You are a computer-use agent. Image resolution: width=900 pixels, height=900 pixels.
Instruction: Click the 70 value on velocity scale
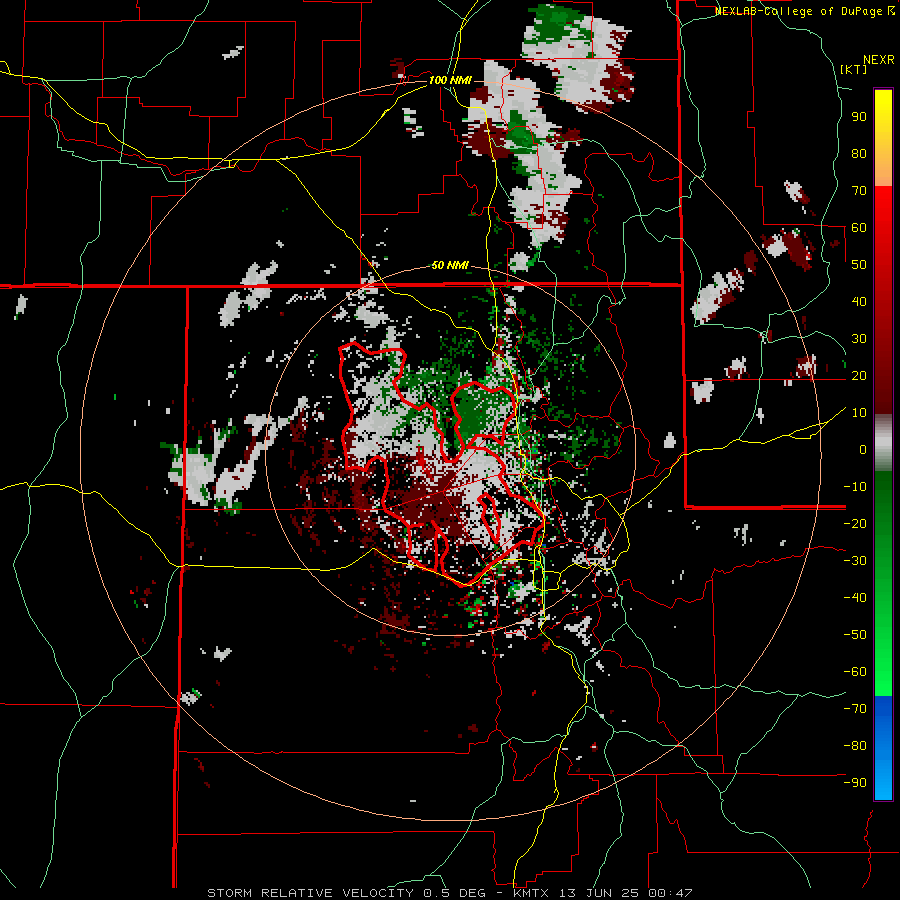(859, 191)
